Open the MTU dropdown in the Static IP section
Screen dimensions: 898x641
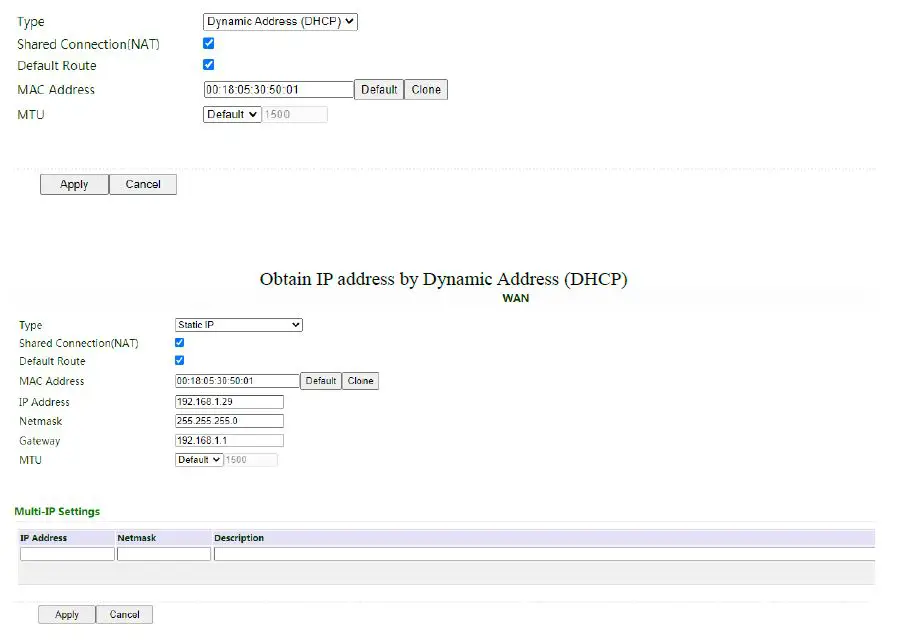coord(198,459)
